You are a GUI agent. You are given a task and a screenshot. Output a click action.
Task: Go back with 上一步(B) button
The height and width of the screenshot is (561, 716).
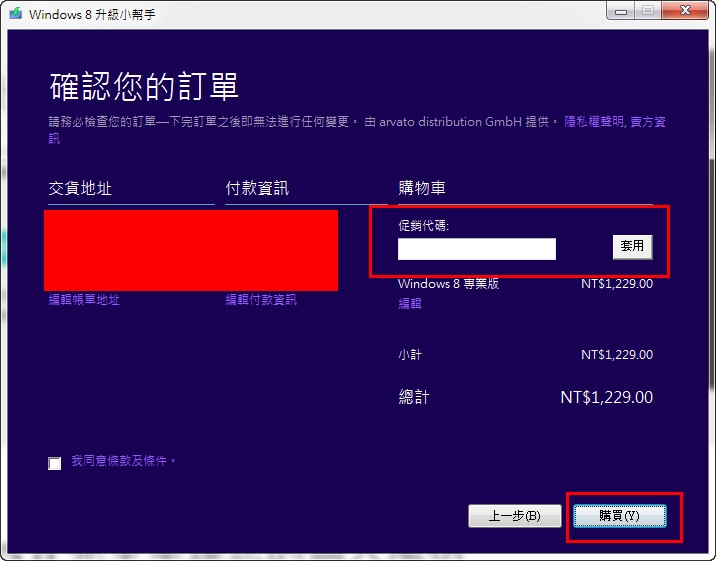[x=515, y=516]
